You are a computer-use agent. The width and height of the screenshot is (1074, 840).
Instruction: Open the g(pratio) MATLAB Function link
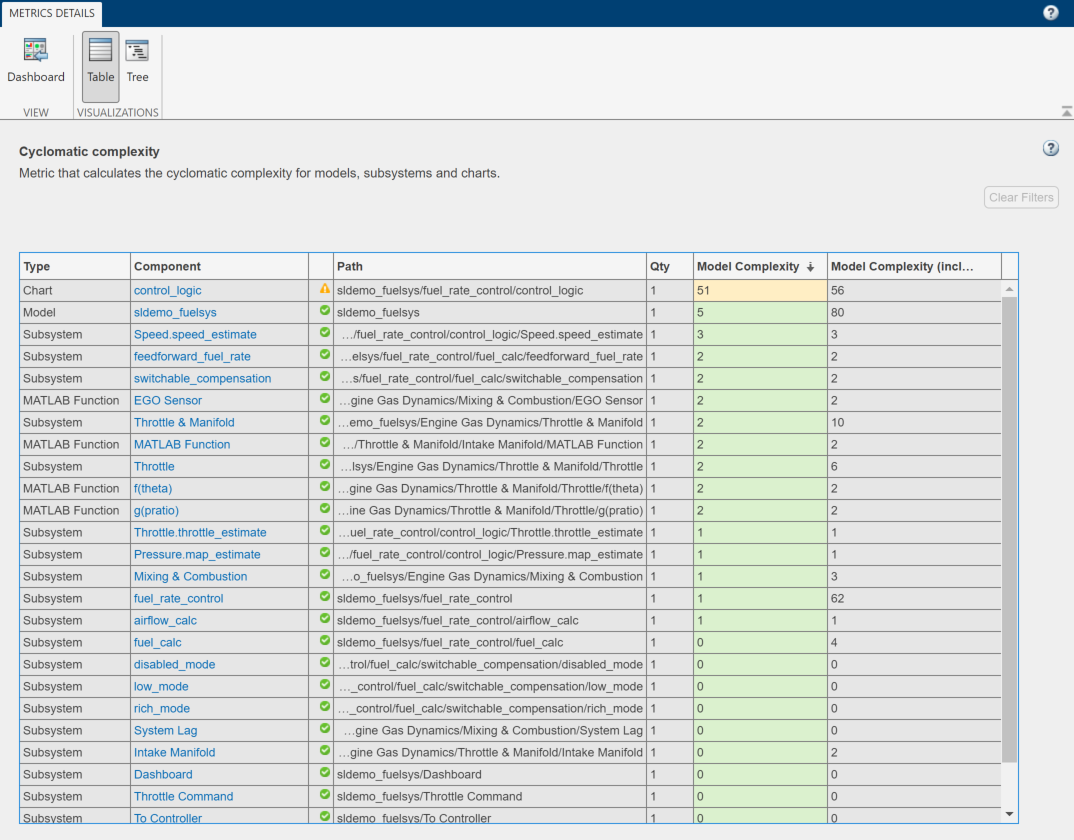point(158,510)
